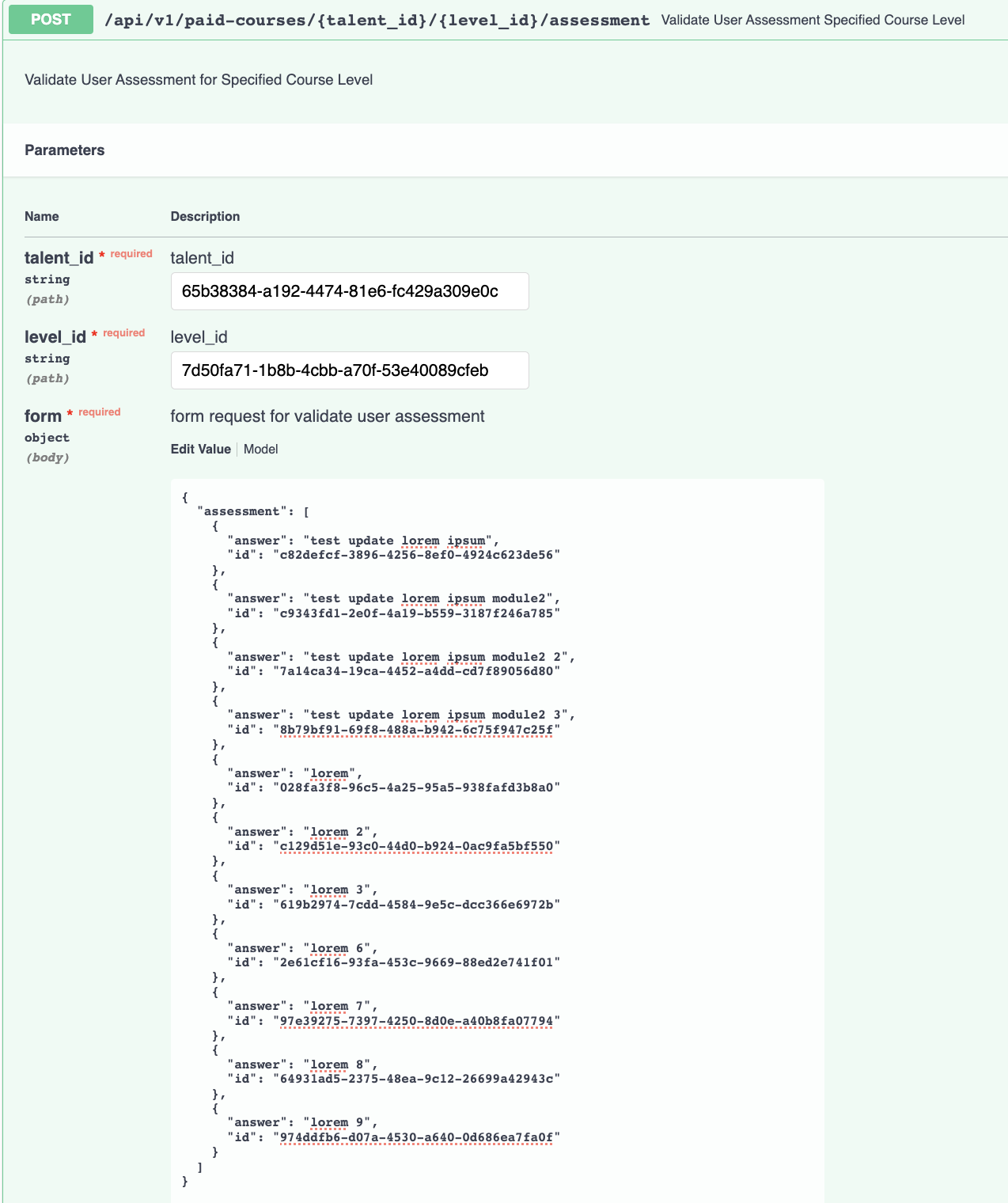Click the 'Name' column header
The image size is (1008, 1203).
[42, 216]
